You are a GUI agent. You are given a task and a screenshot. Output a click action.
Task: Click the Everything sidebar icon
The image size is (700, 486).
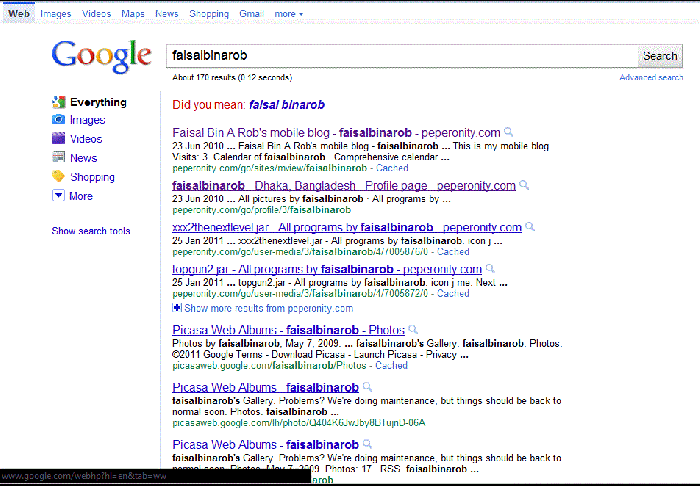[58, 102]
